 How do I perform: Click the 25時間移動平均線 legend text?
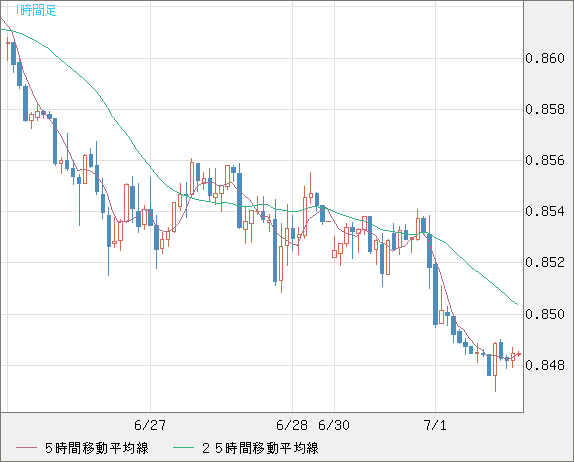(x=260, y=448)
